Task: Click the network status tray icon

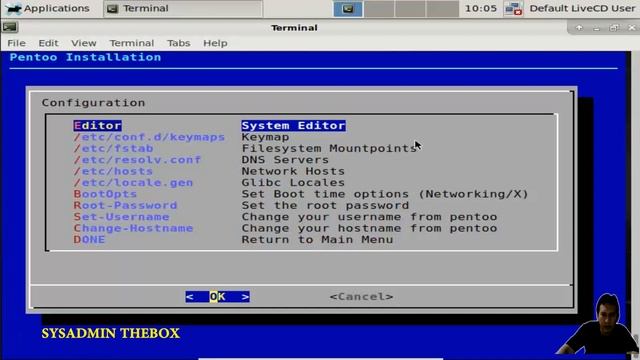Action: [x=513, y=9]
